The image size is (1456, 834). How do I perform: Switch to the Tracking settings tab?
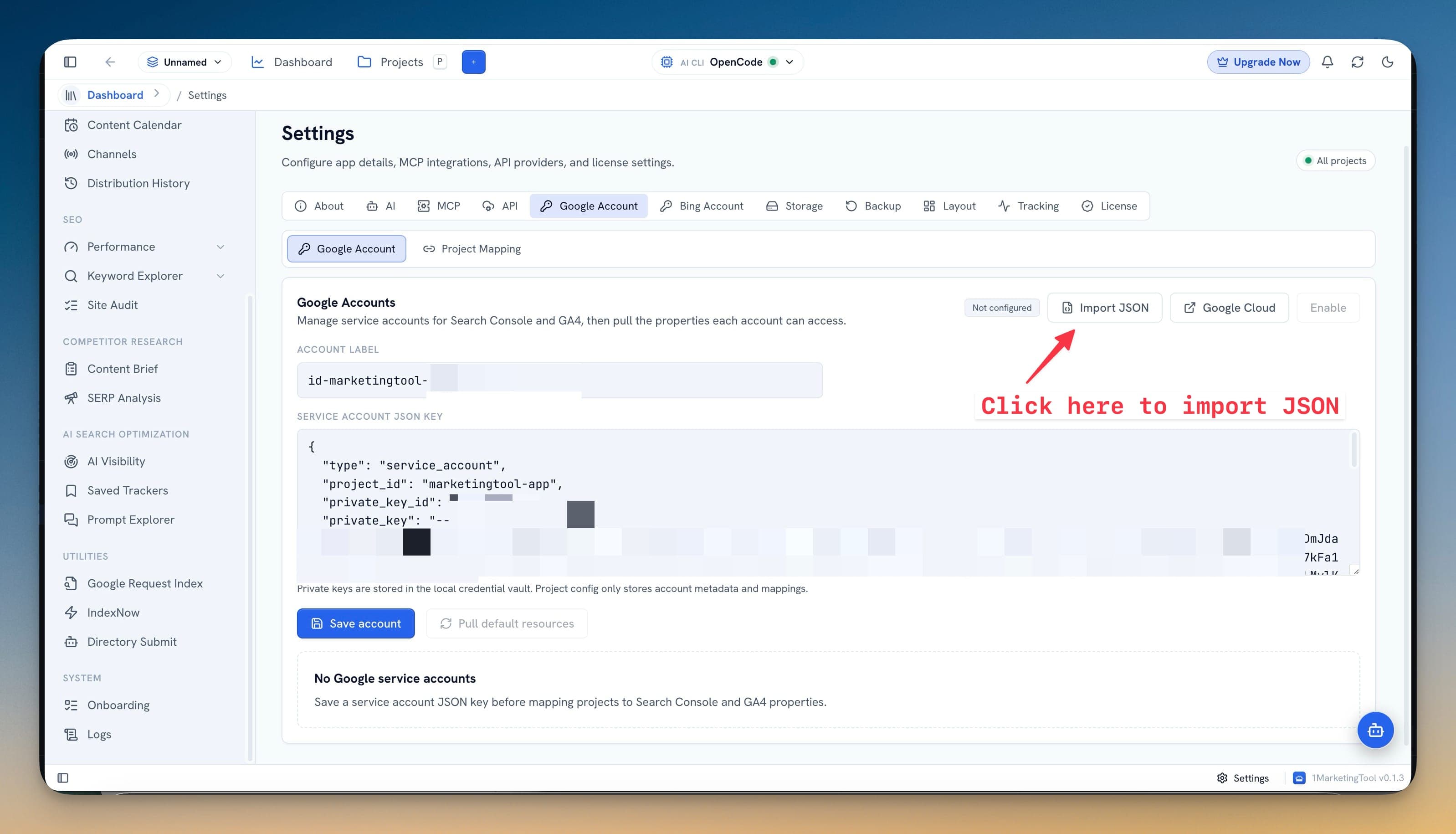(x=1028, y=206)
